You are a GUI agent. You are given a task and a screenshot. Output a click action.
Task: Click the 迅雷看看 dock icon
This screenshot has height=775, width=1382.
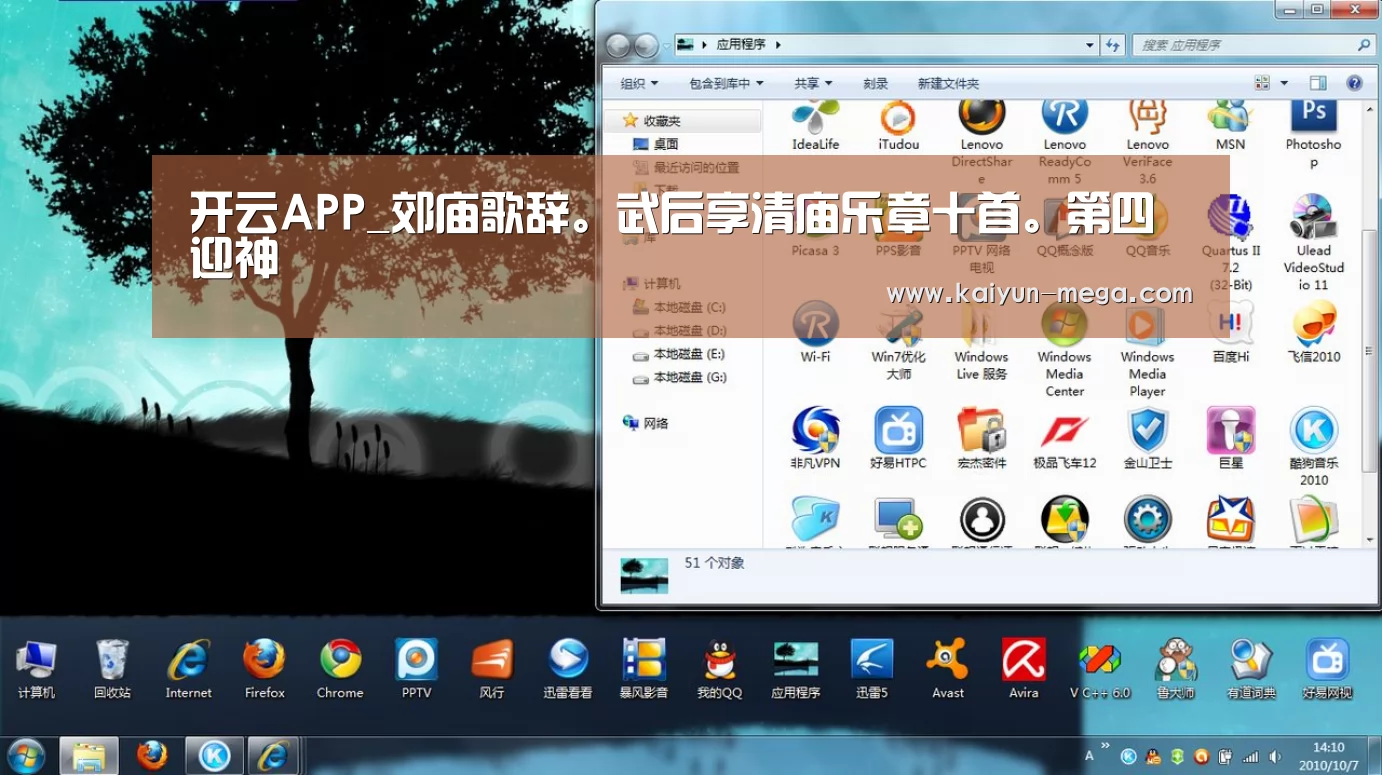568,668
